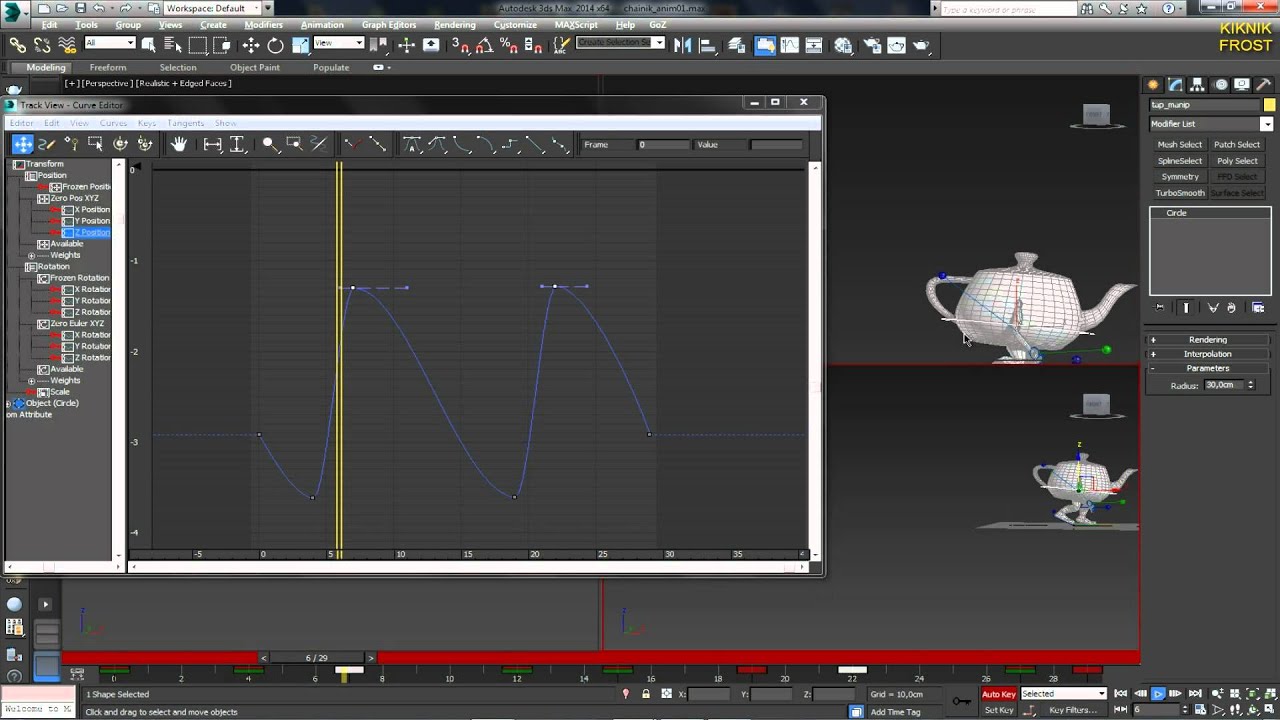Open the selection filter All dropdown
The image size is (1280, 720).
click(x=110, y=43)
